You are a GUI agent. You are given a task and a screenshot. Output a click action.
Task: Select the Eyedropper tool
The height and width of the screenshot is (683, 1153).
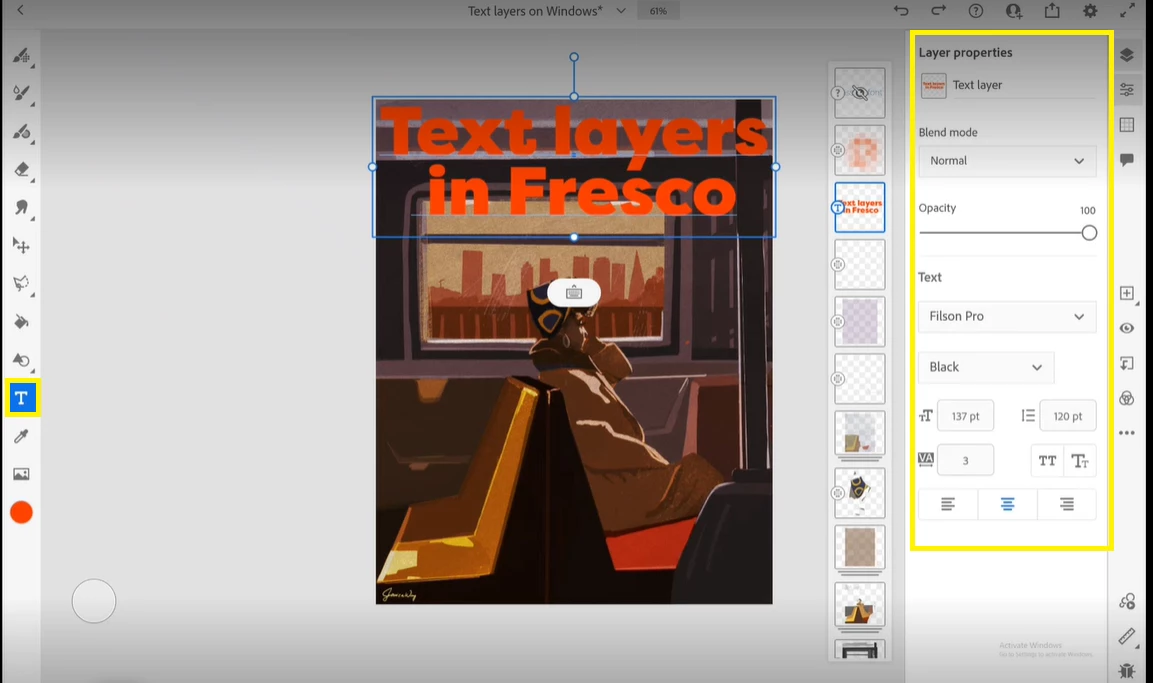[x=21, y=437]
